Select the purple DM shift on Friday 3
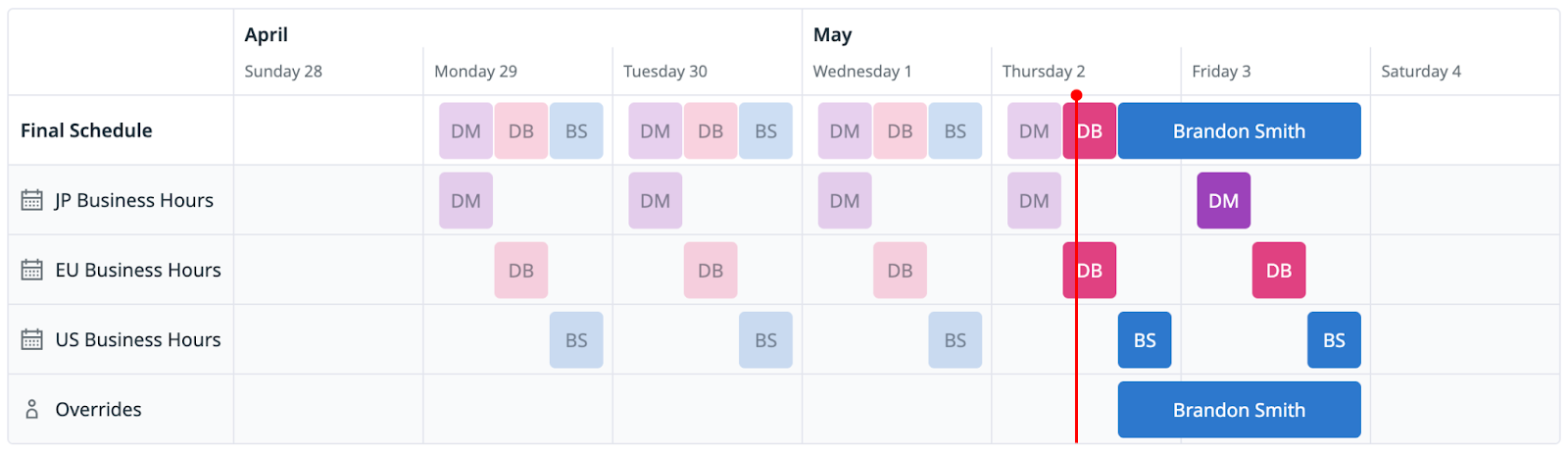 1223,200
